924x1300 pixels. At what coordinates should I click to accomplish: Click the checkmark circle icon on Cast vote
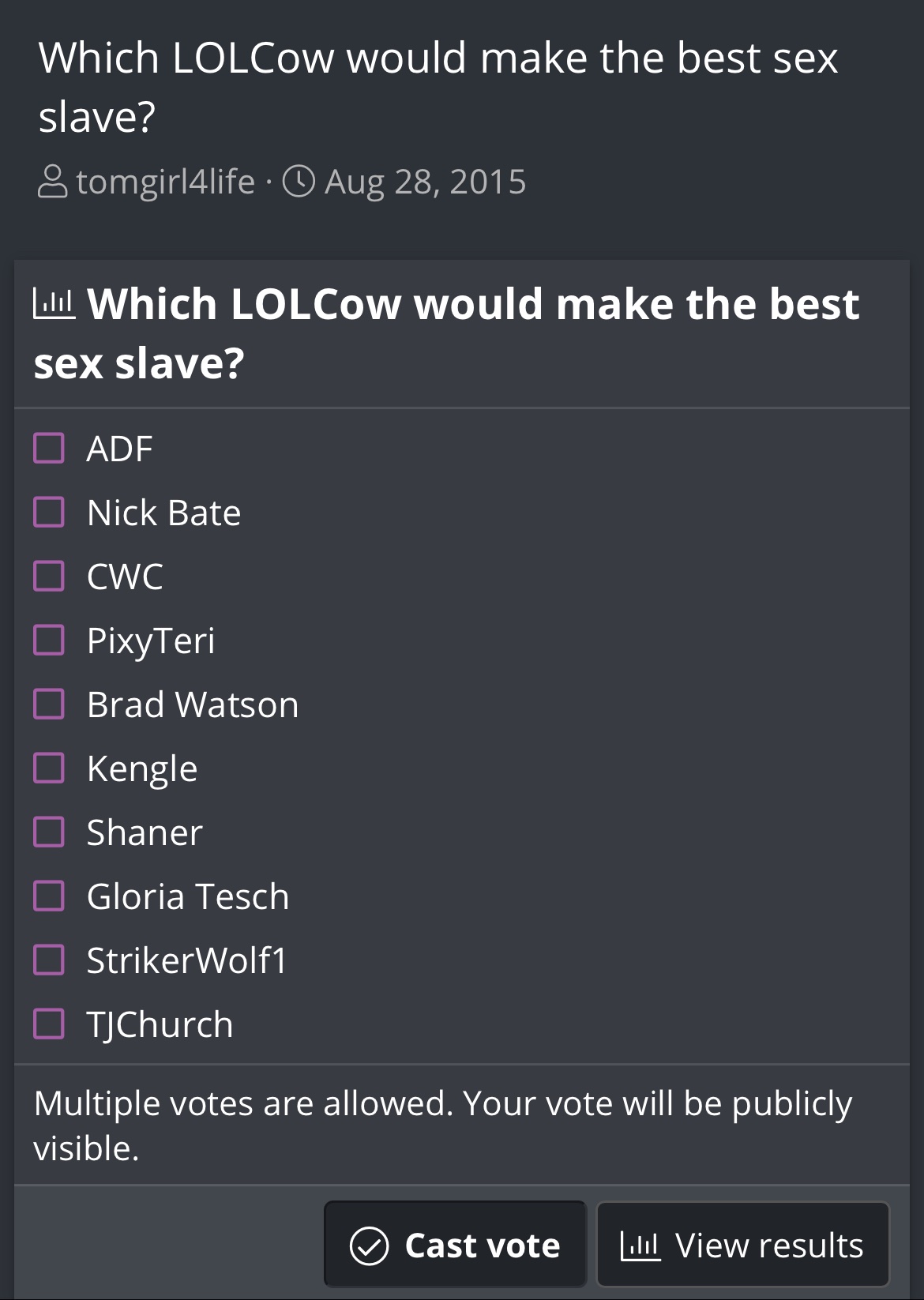(x=369, y=1246)
